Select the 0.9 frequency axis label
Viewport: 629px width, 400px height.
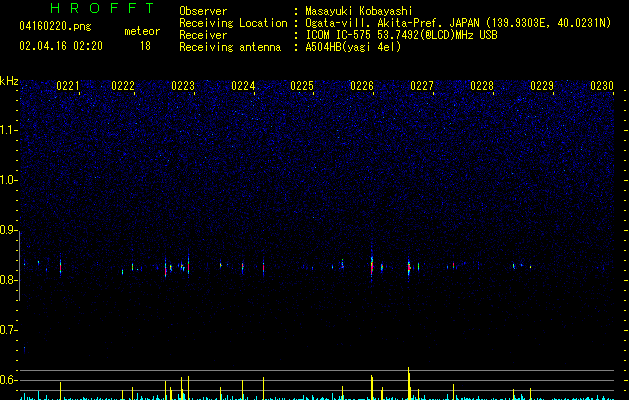[x=8, y=230]
